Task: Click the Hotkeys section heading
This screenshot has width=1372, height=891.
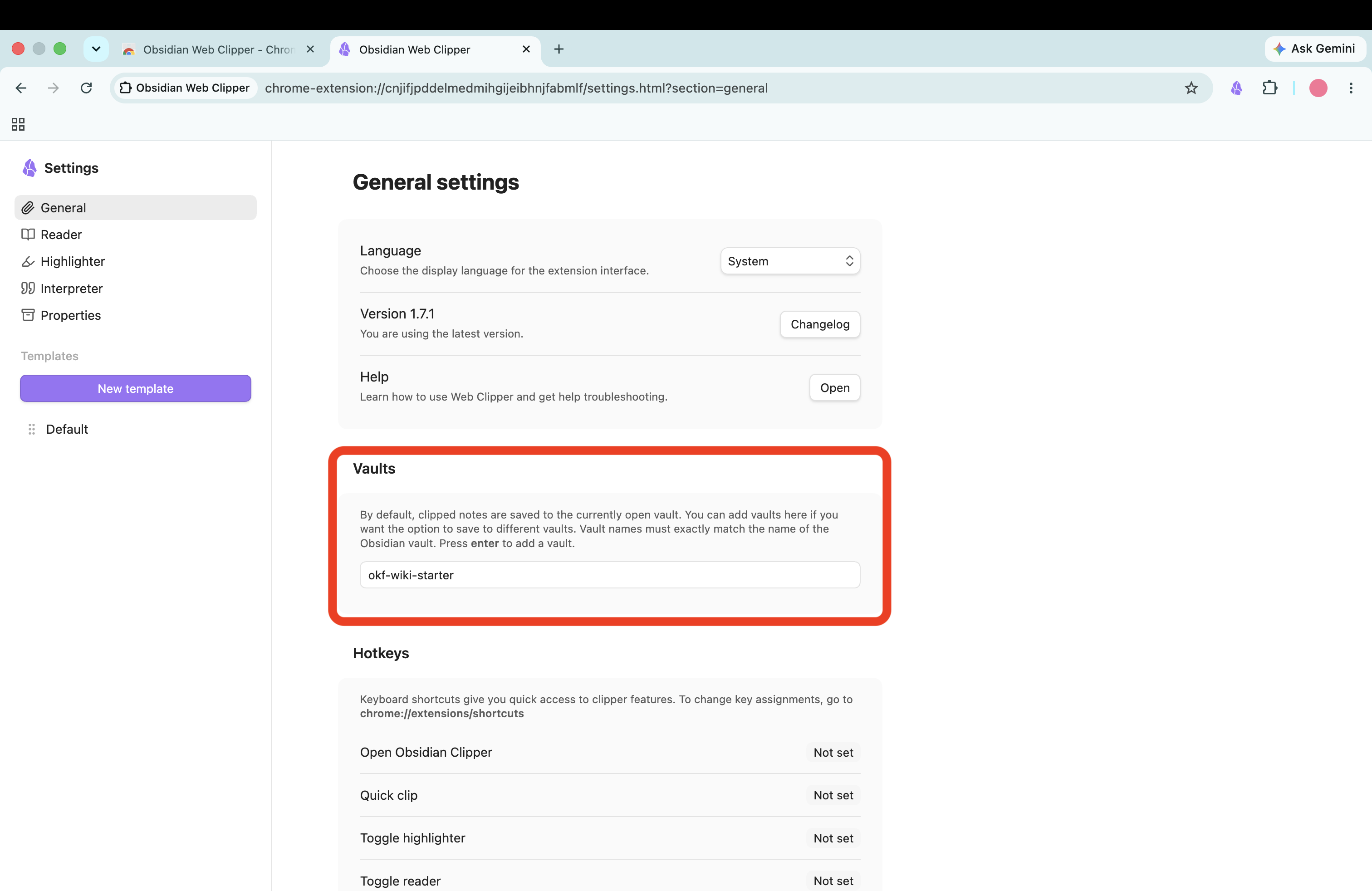Action: (381, 654)
